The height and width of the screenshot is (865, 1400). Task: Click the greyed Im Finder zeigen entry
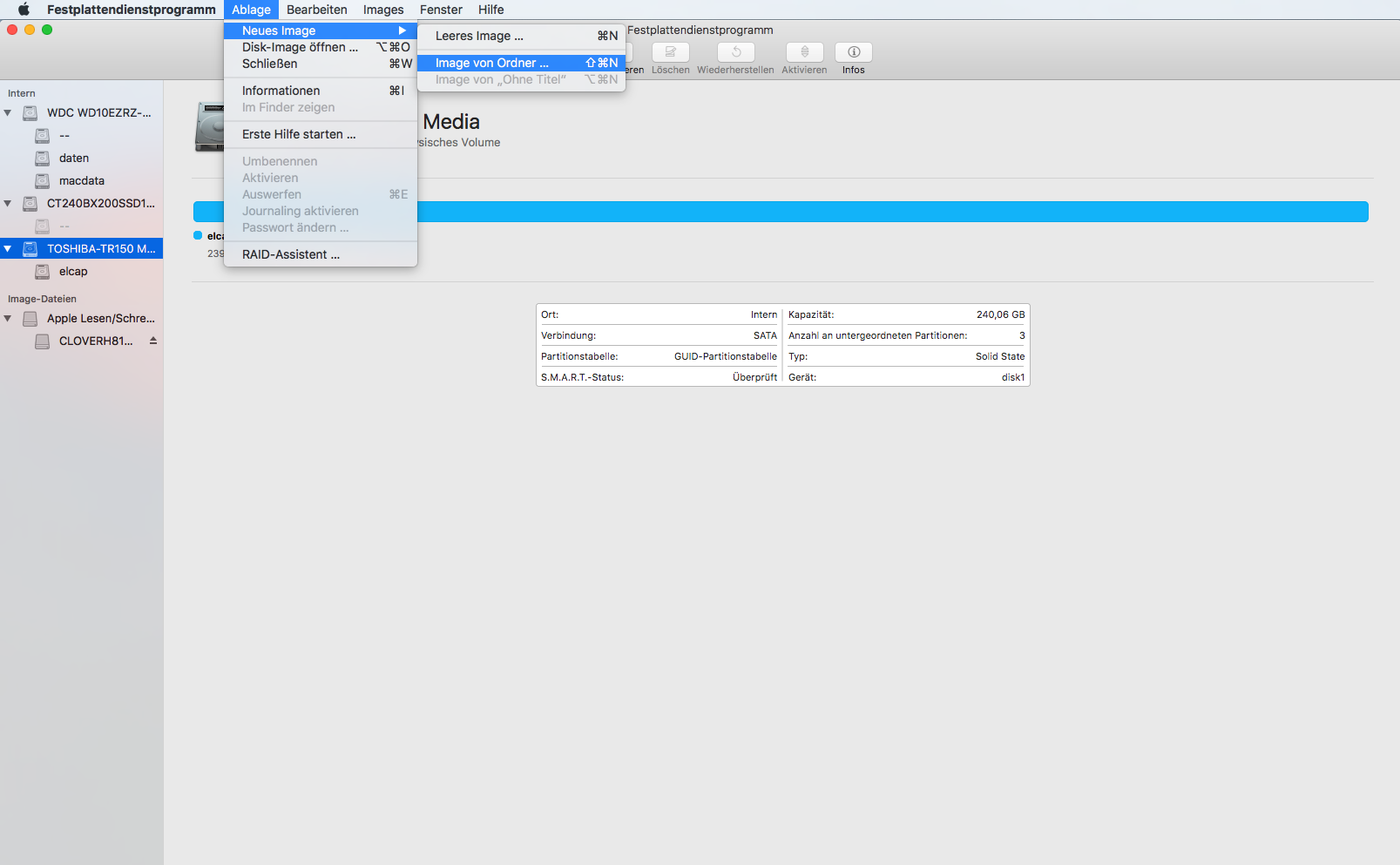tap(321, 107)
